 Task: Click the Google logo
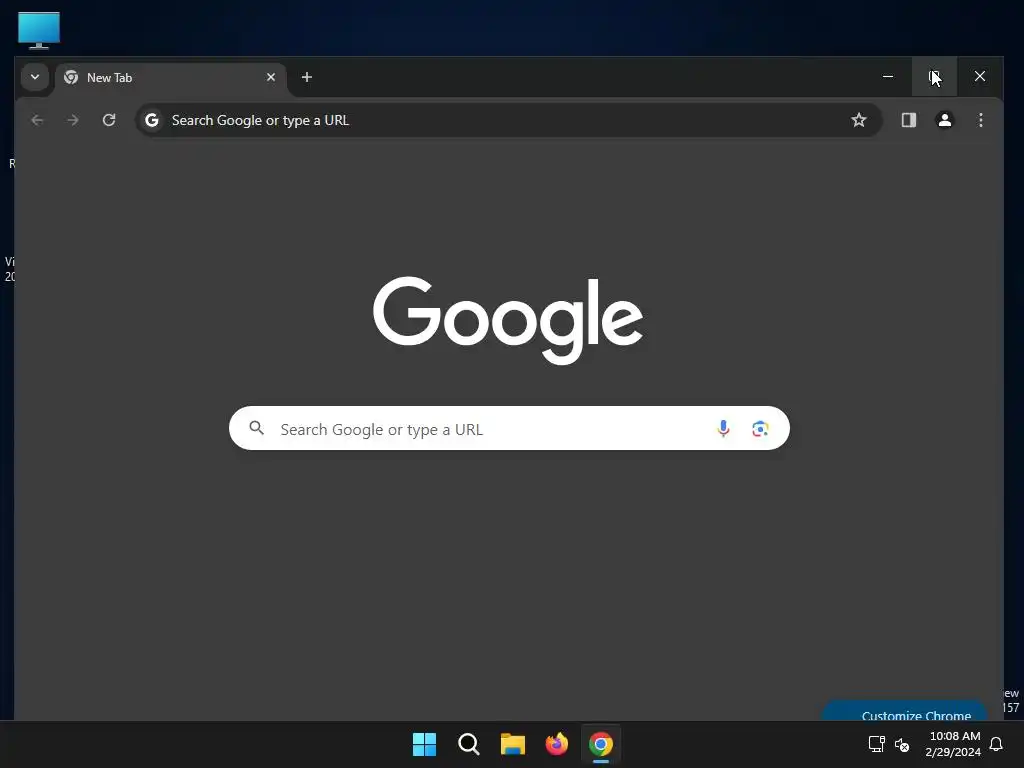pos(508,320)
